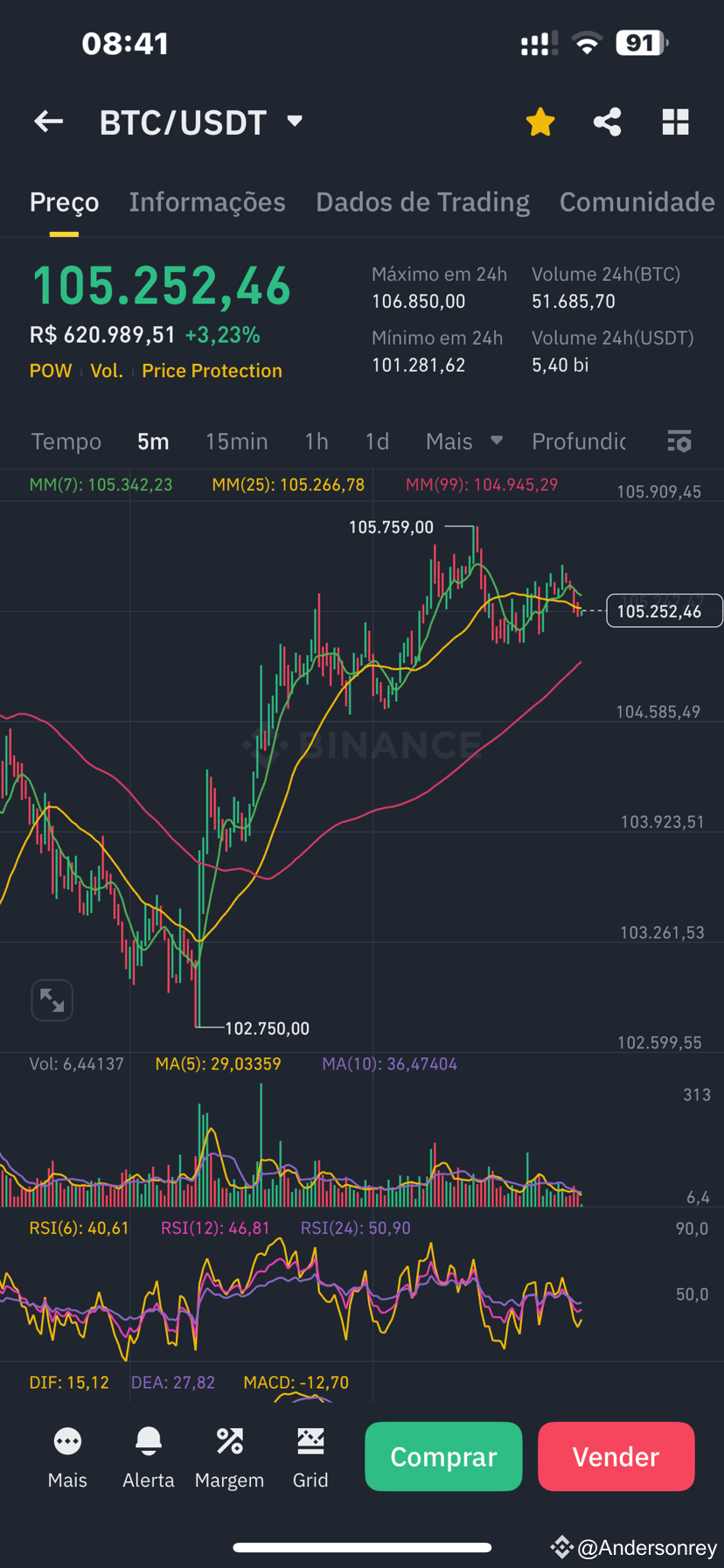Tap the Wi-Fi icon in status bar

[x=587, y=43]
